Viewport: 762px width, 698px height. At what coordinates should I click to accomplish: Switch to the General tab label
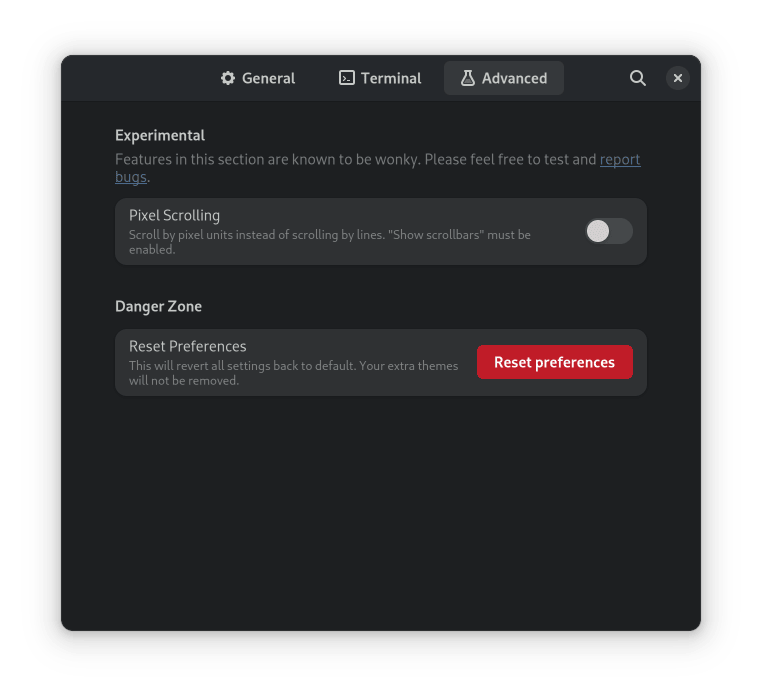(268, 78)
